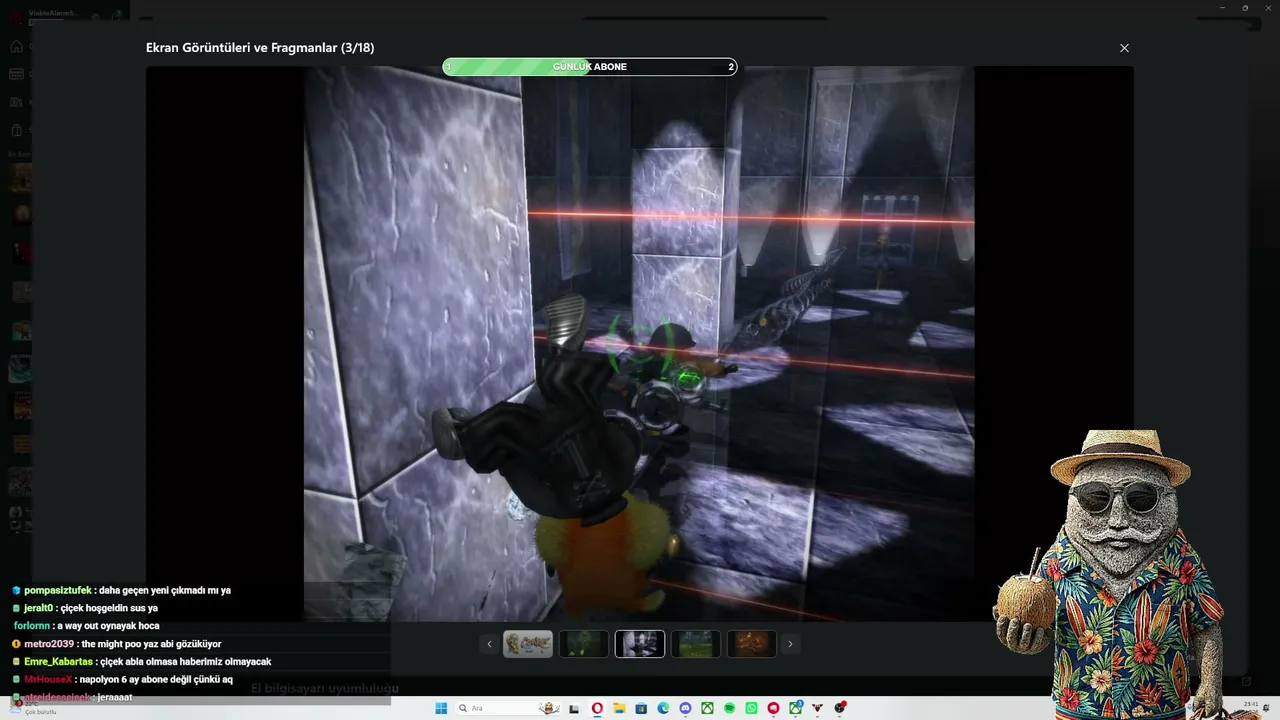Click chat message 'daha geçen yeni çıkmadı mı ya'
This screenshot has width=1280, height=720.
coord(165,590)
